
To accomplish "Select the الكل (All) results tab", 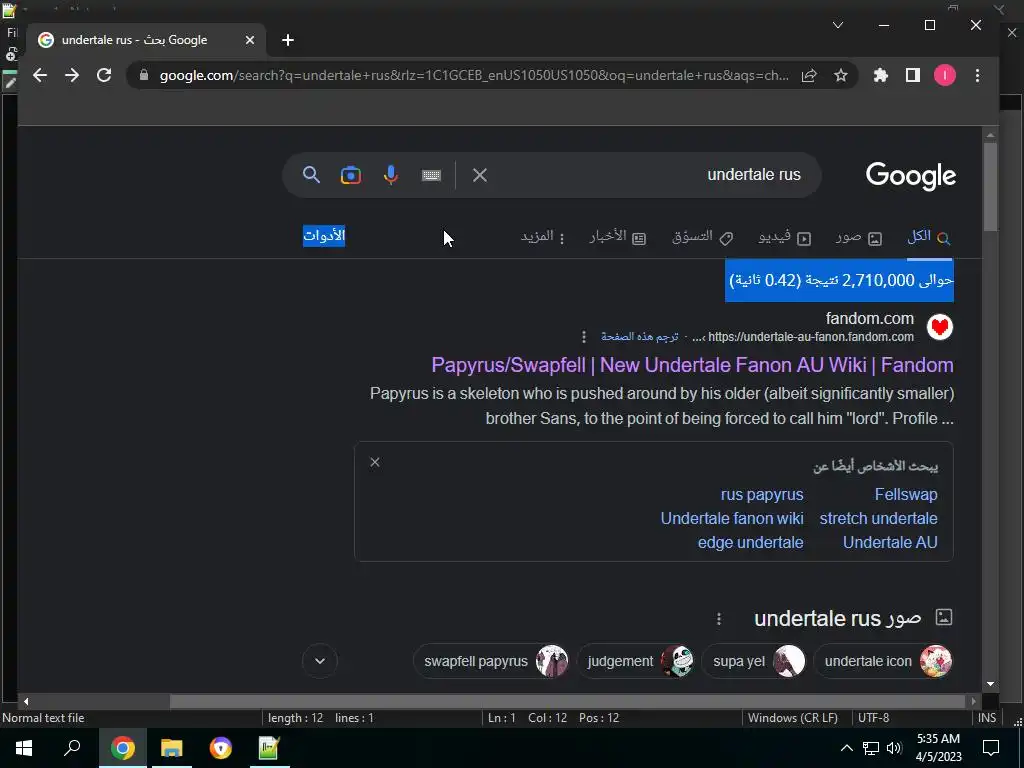I will click(929, 236).
